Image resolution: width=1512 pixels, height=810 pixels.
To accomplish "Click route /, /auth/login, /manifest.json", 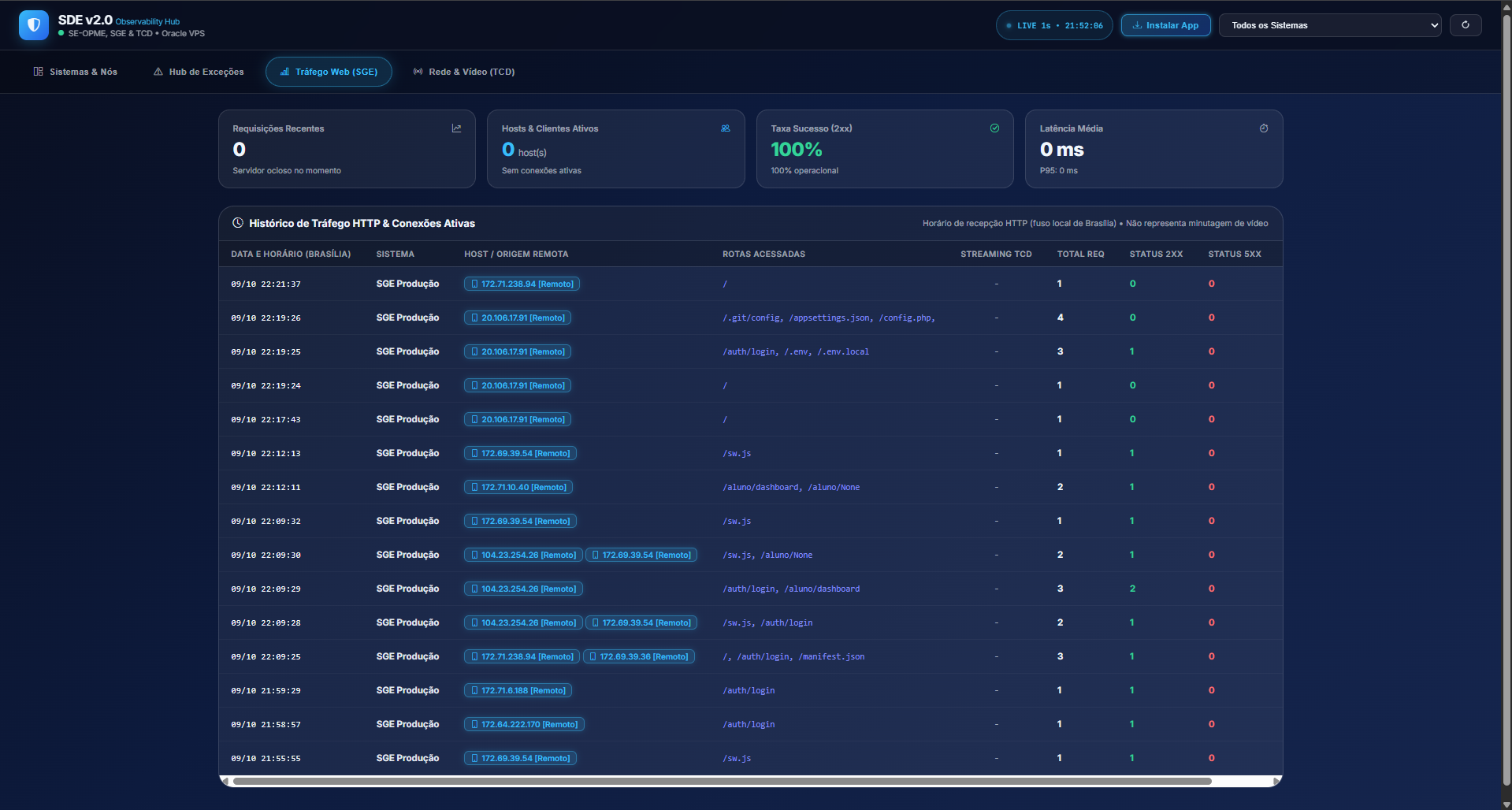I will pos(793,656).
